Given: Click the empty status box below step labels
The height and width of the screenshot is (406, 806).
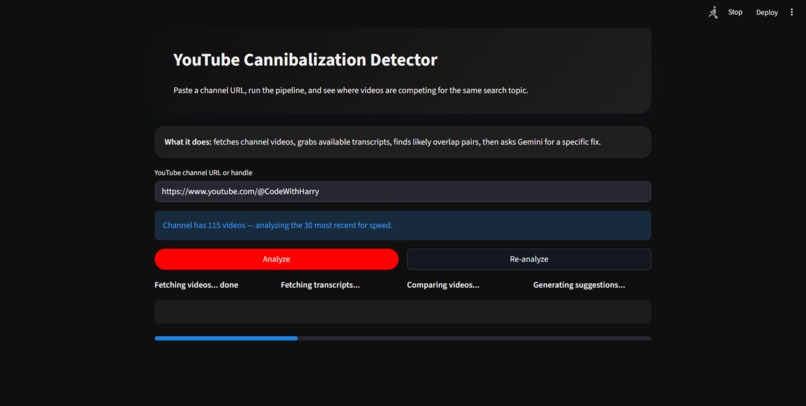Looking at the screenshot, I should point(402,312).
